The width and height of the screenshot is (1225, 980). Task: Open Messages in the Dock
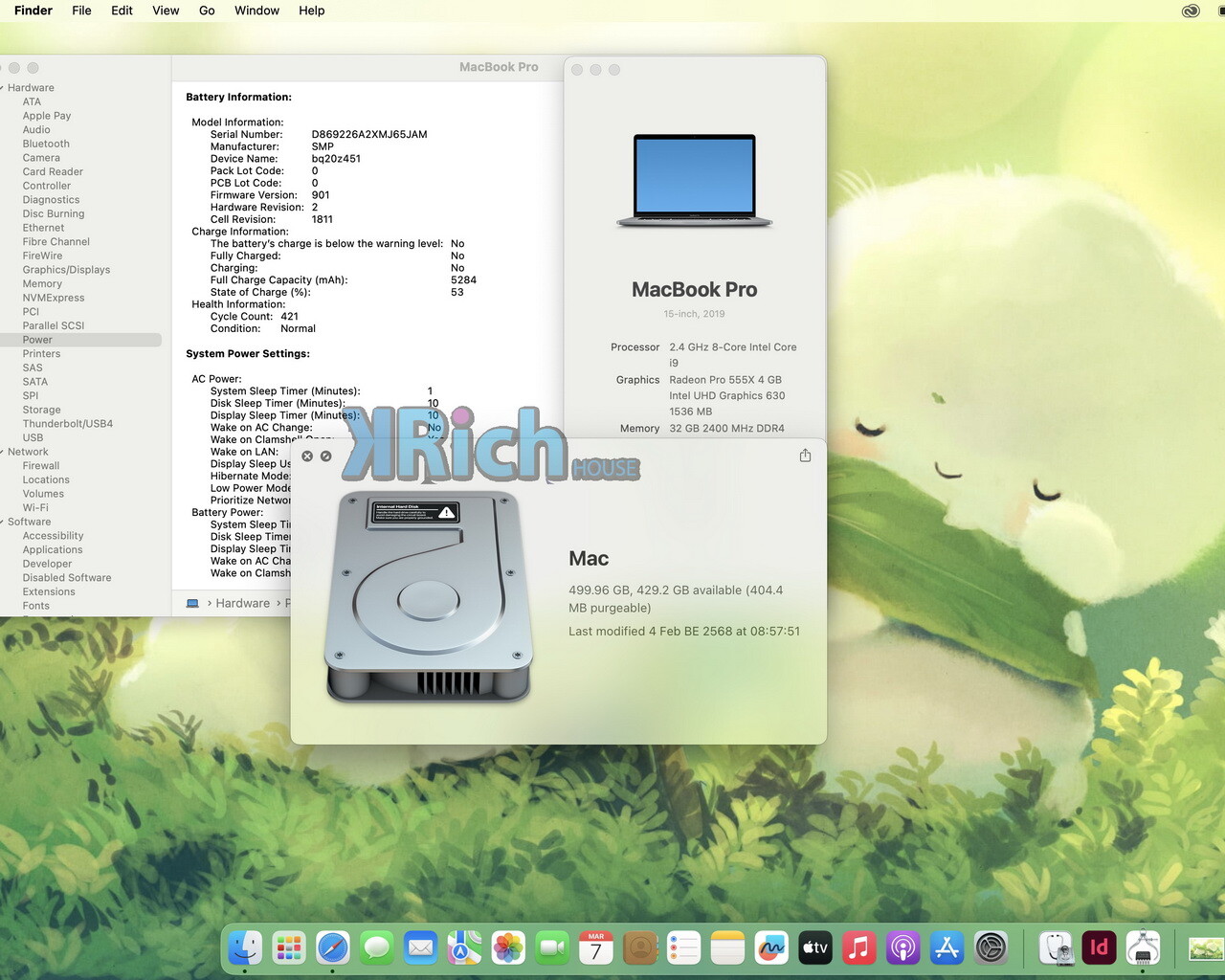click(377, 947)
